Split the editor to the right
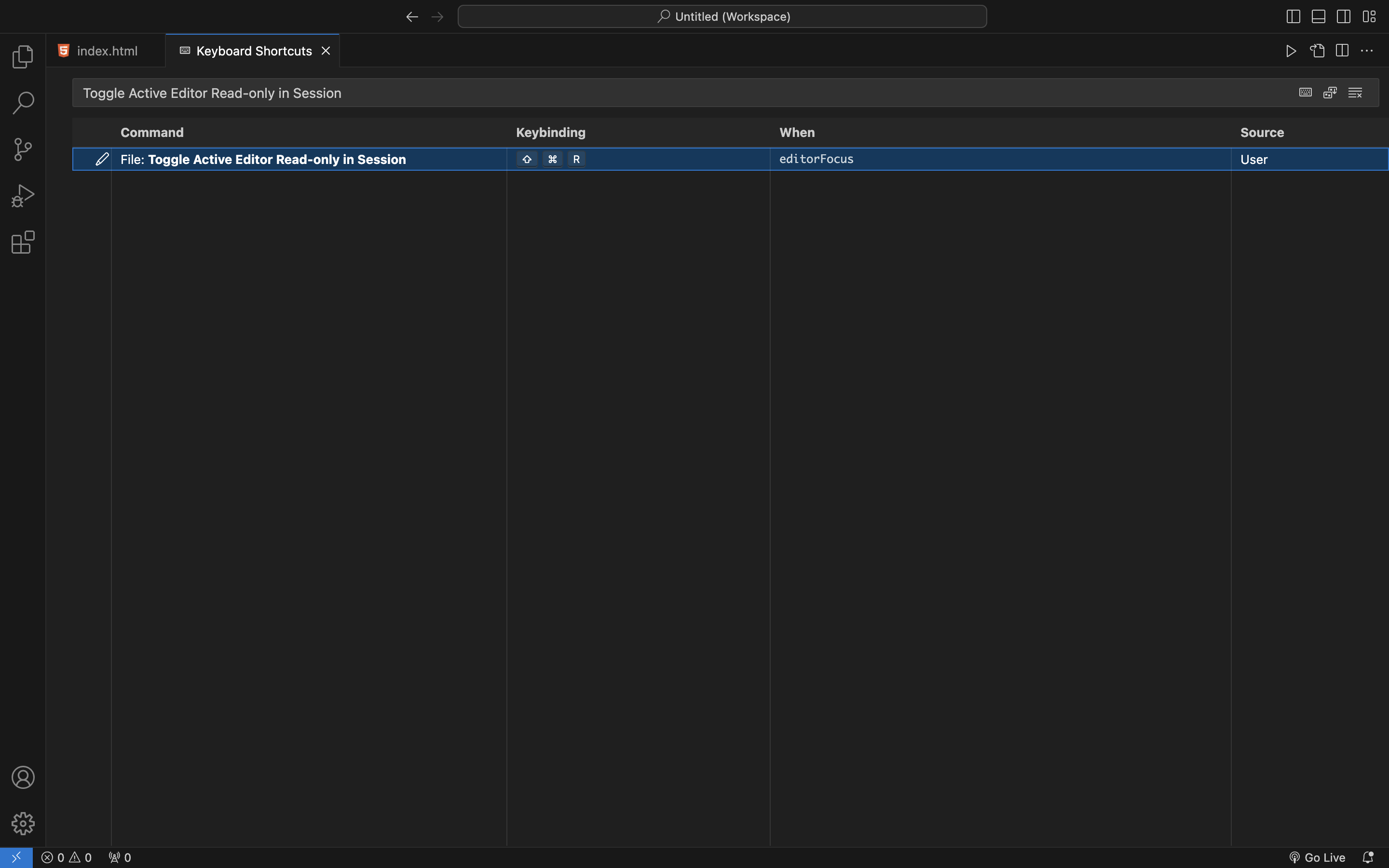Image resolution: width=1389 pixels, height=868 pixels. click(1342, 51)
